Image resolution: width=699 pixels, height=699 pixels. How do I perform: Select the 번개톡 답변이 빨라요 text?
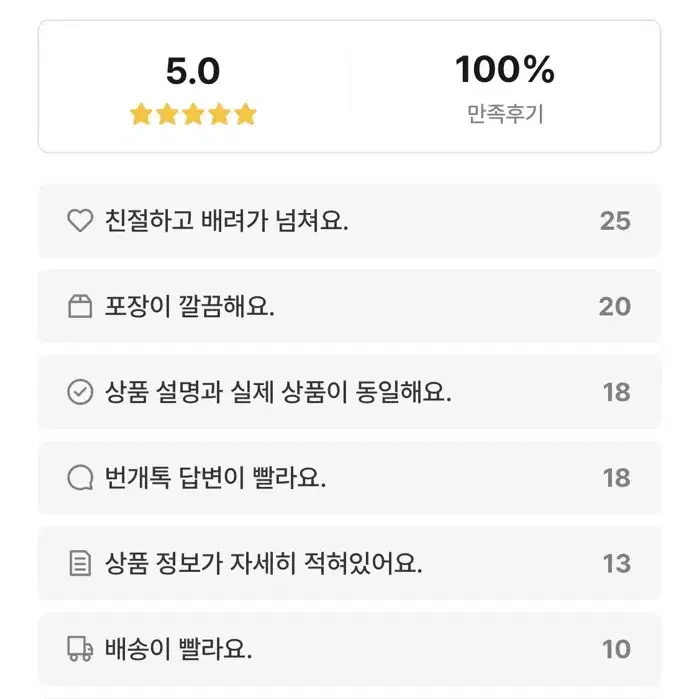click(215, 477)
